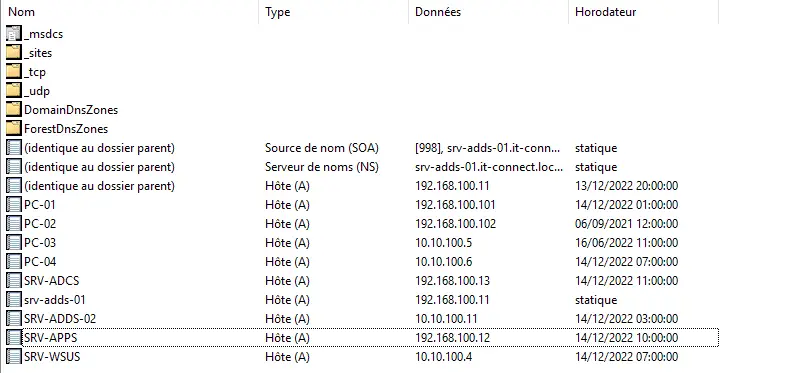This screenshot has width=800, height=373.
Task: Select the PC-02 record name
Action: point(40,223)
